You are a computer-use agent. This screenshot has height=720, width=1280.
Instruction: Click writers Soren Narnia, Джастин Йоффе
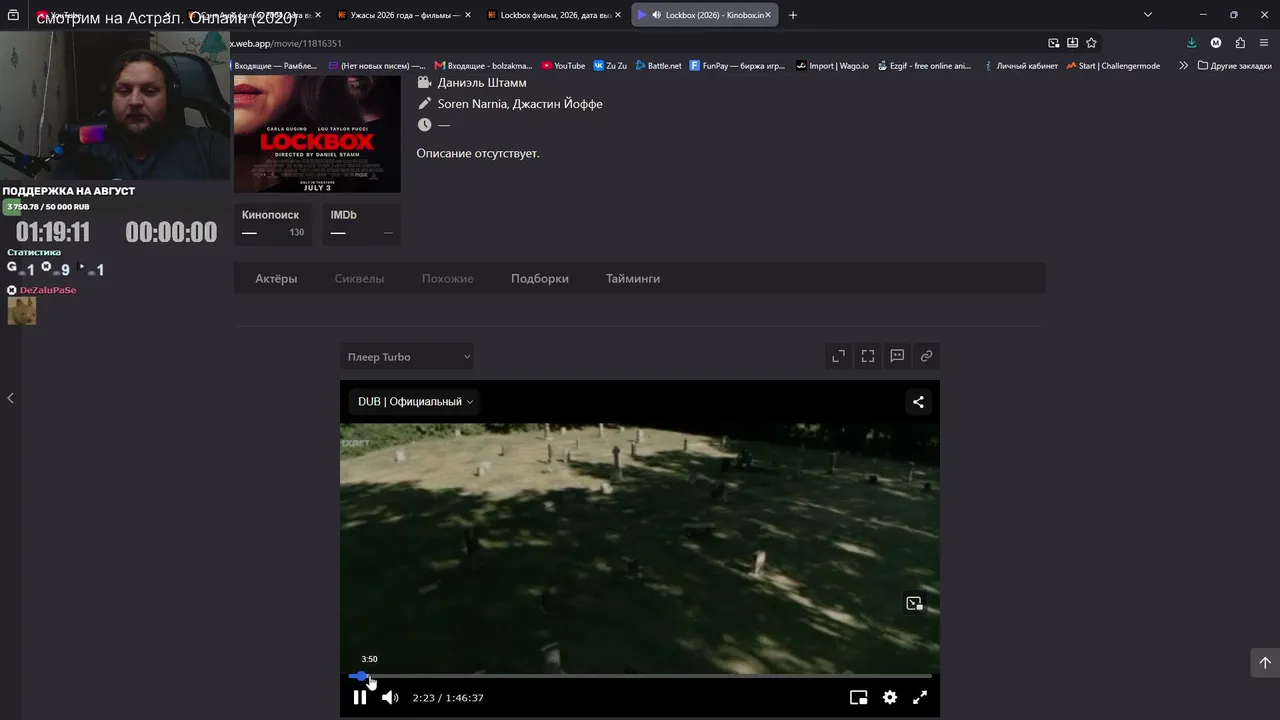pyautogui.click(x=520, y=104)
